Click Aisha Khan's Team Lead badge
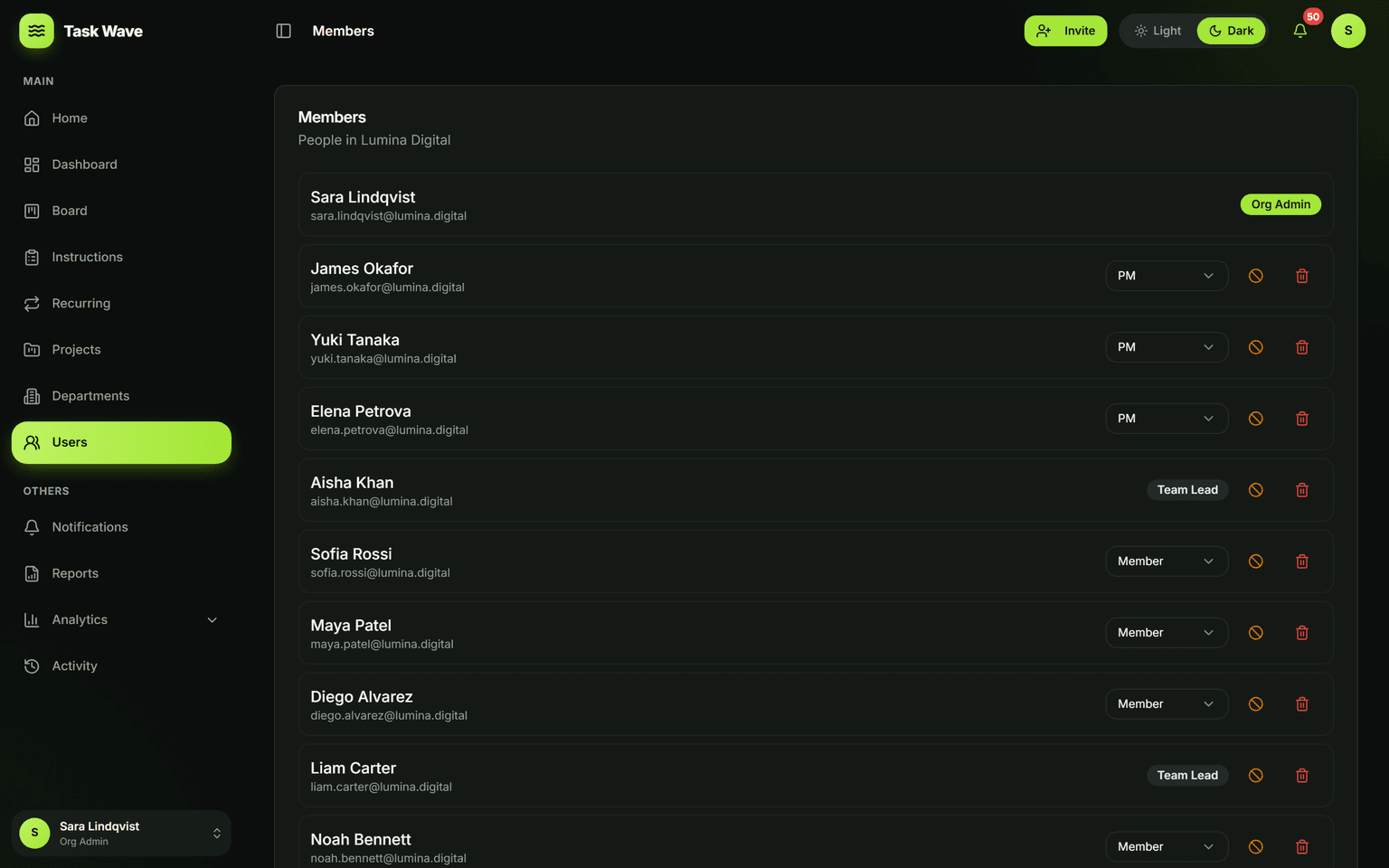This screenshot has height=868, width=1389. click(x=1187, y=490)
